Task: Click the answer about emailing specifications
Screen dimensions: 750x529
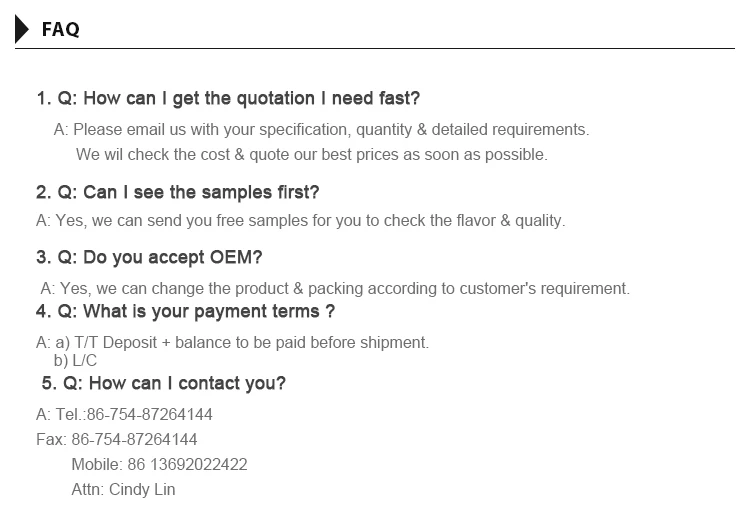Action: [321, 130]
